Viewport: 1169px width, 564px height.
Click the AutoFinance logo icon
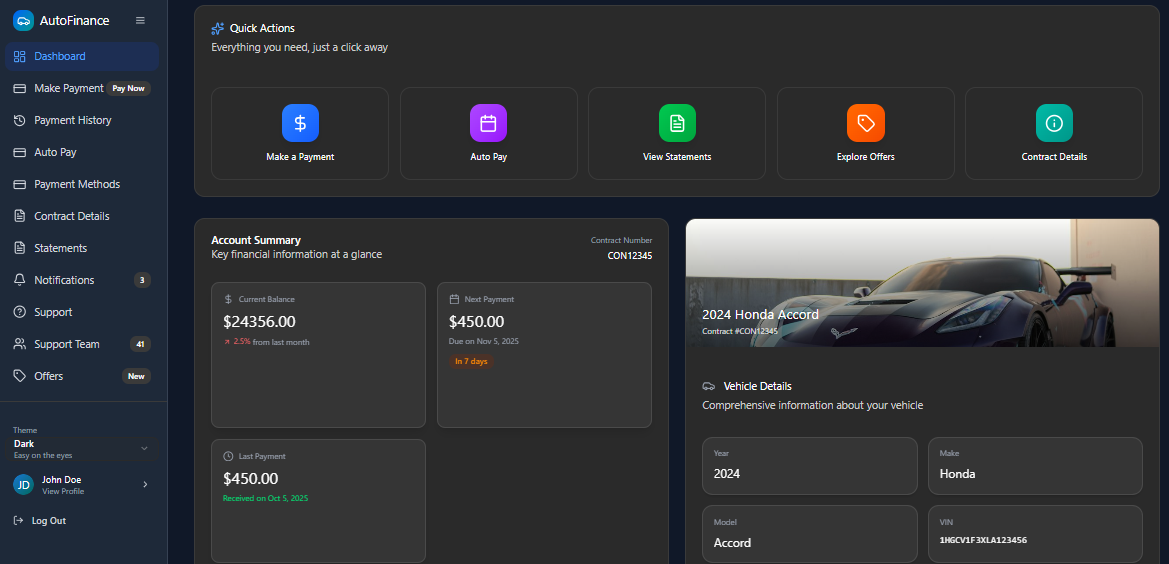pyautogui.click(x=23, y=20)
